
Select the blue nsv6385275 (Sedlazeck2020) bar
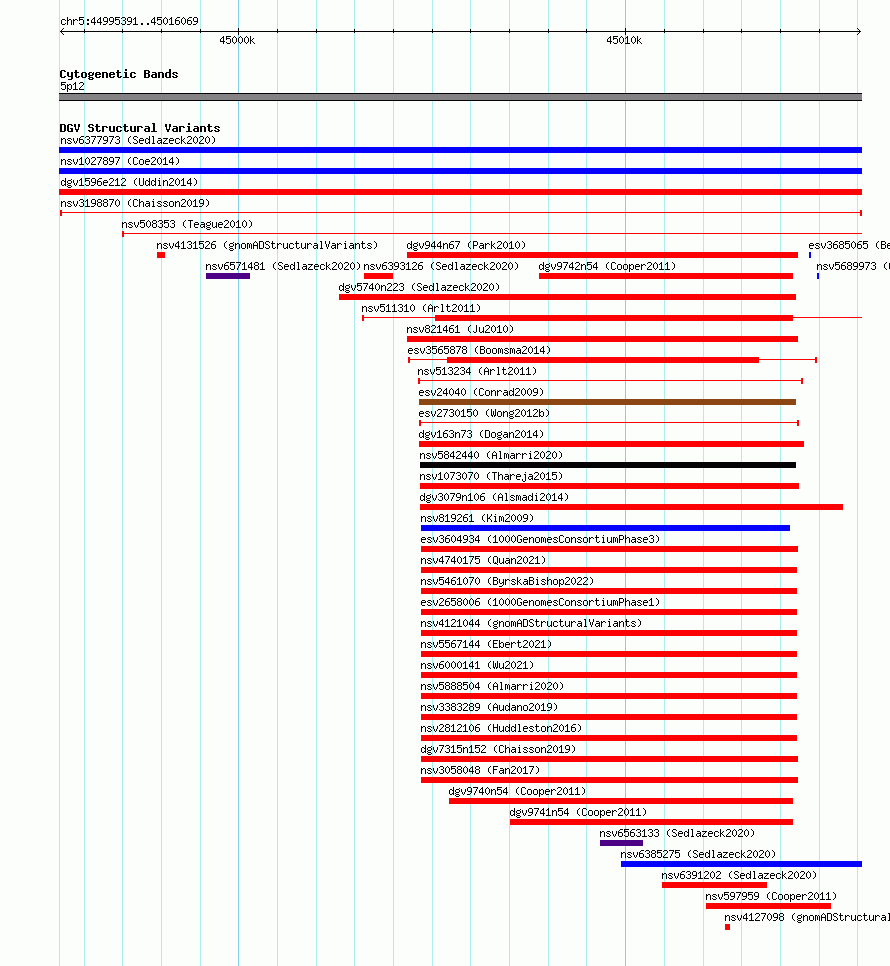742,864
